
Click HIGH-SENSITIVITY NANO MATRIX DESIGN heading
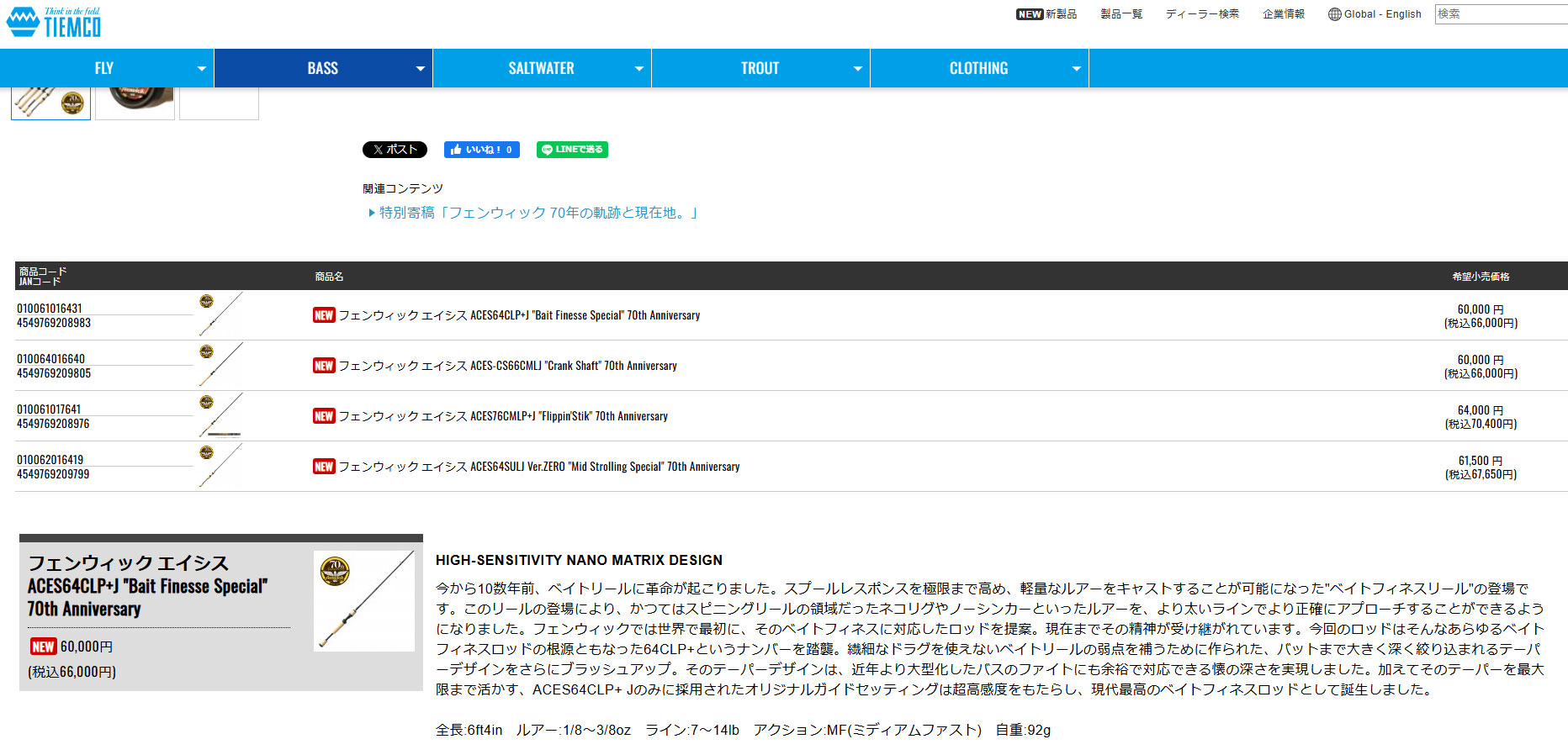coord(579,560)
